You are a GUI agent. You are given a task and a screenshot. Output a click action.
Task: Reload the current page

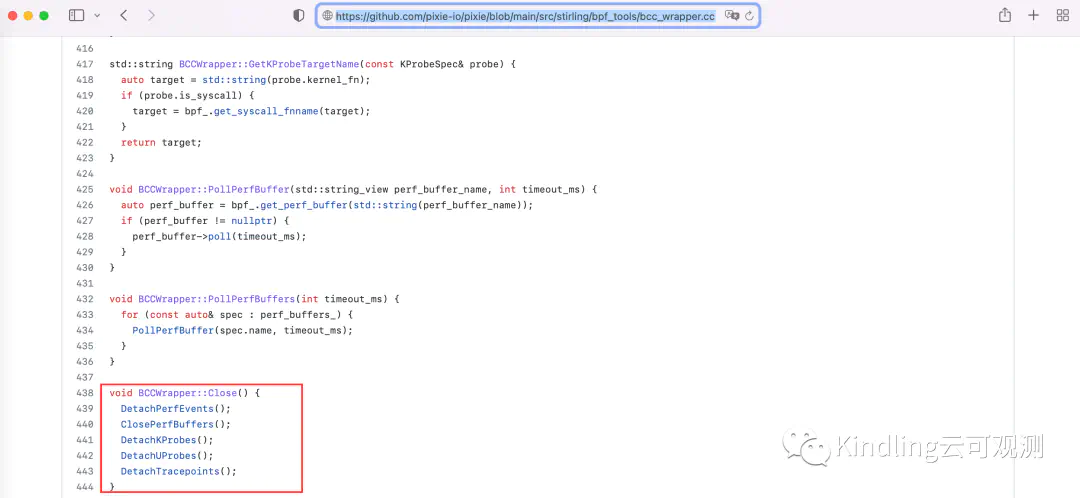pyautogui.click(x=748, y=16)
